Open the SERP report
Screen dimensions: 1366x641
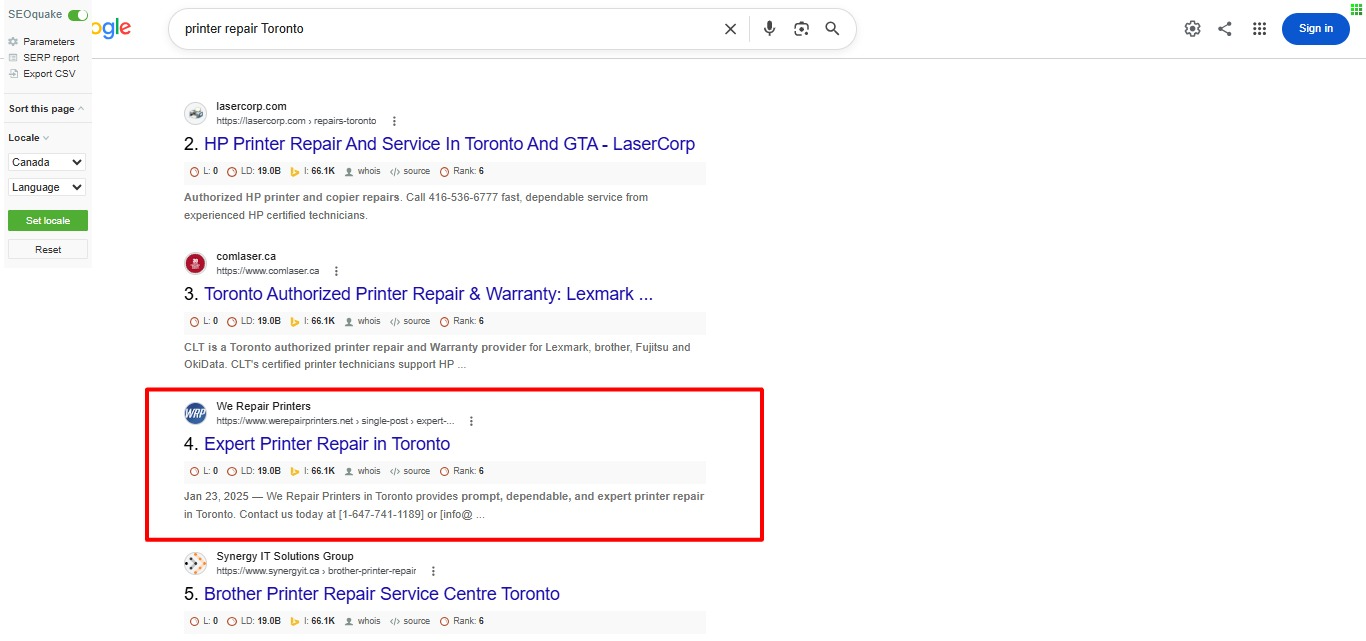(43, 58)
